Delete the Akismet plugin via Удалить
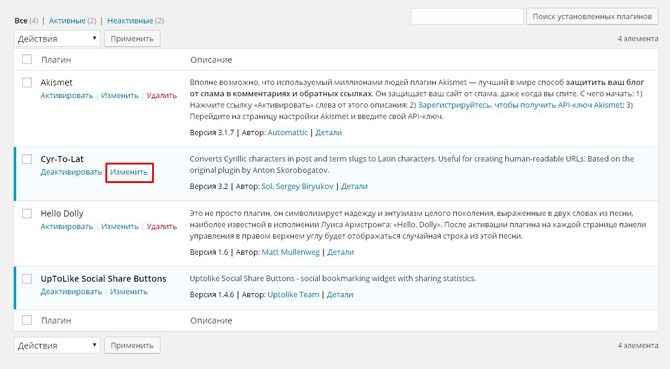The width and height of the screenshot is (670, 369). click(x=162, y=95)
